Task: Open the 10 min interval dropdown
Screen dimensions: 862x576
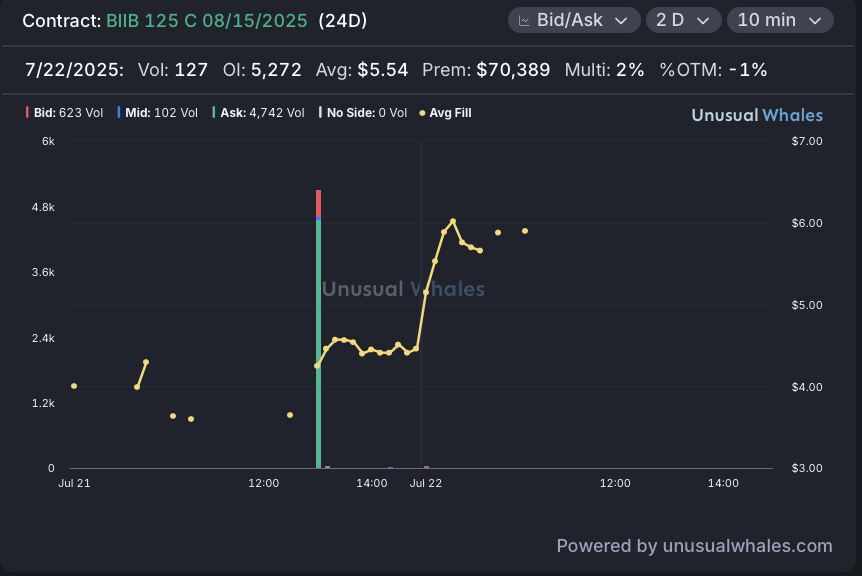Action: pyautogui.click(x=780, y=20)
